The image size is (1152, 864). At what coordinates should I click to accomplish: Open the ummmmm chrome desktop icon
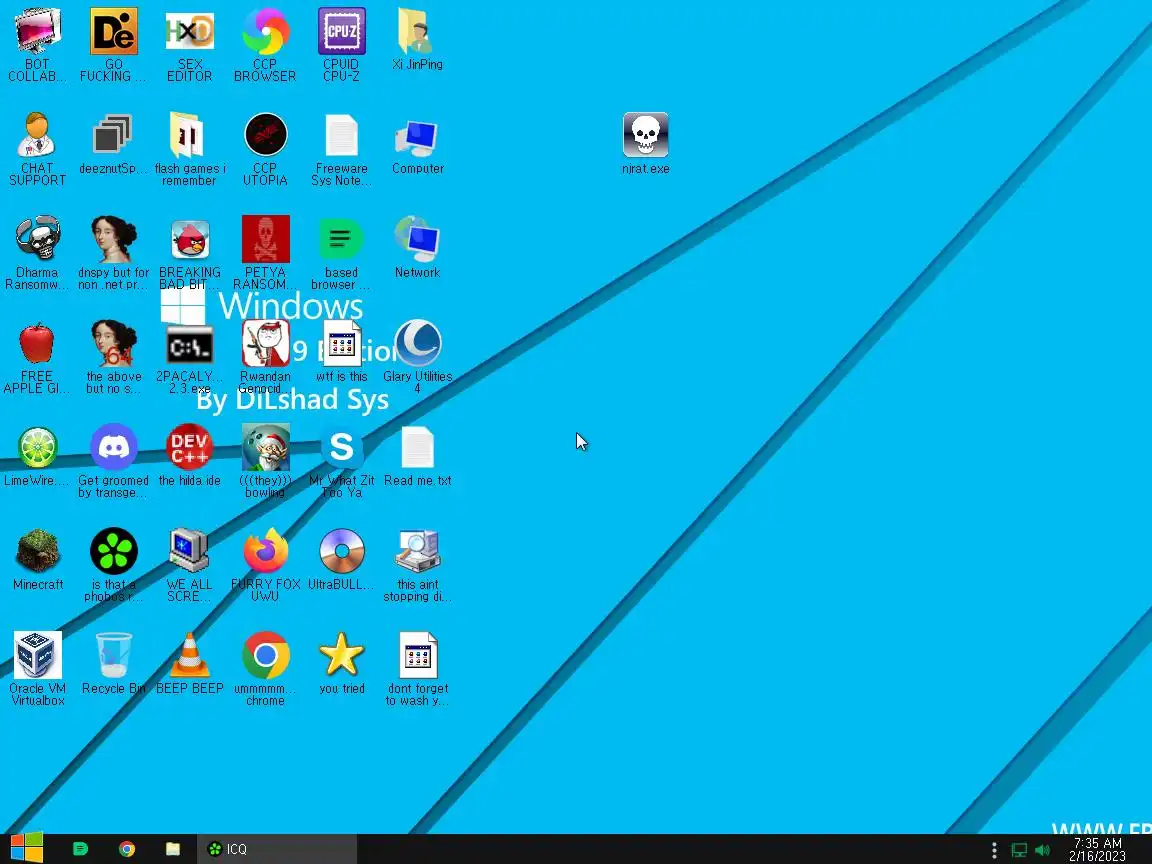click(265, 655)
